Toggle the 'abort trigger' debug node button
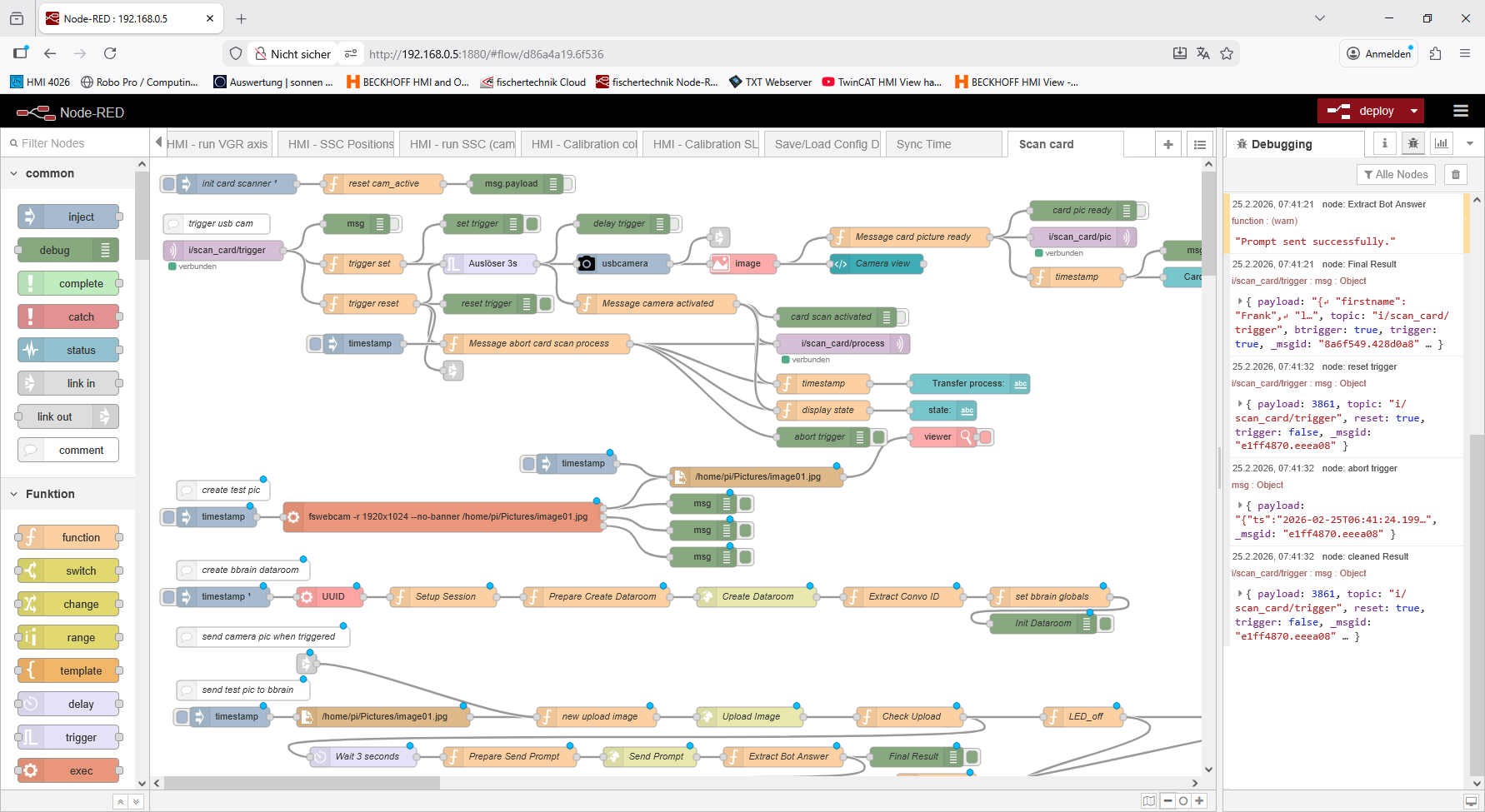The width and height of the screenshot is (1485, 812). pyautogui.click(x=879, y=437)
